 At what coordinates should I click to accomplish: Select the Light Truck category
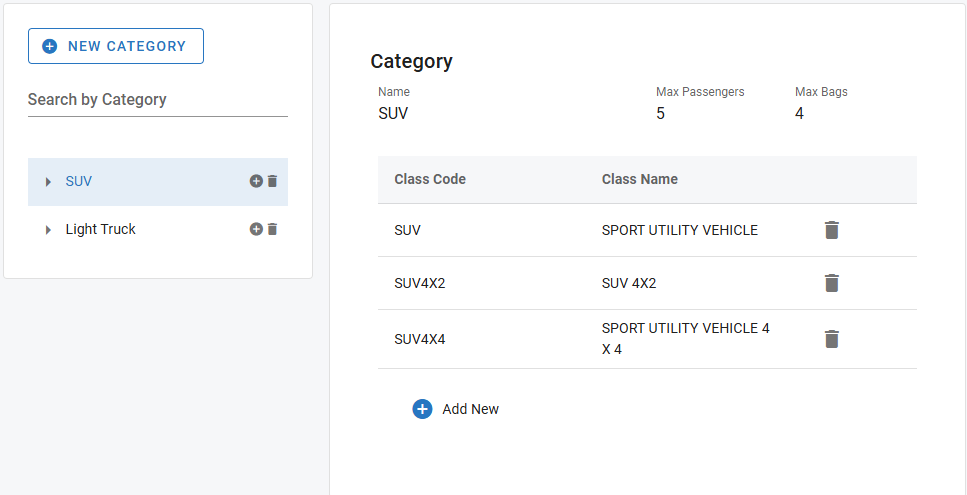(100, 229)
